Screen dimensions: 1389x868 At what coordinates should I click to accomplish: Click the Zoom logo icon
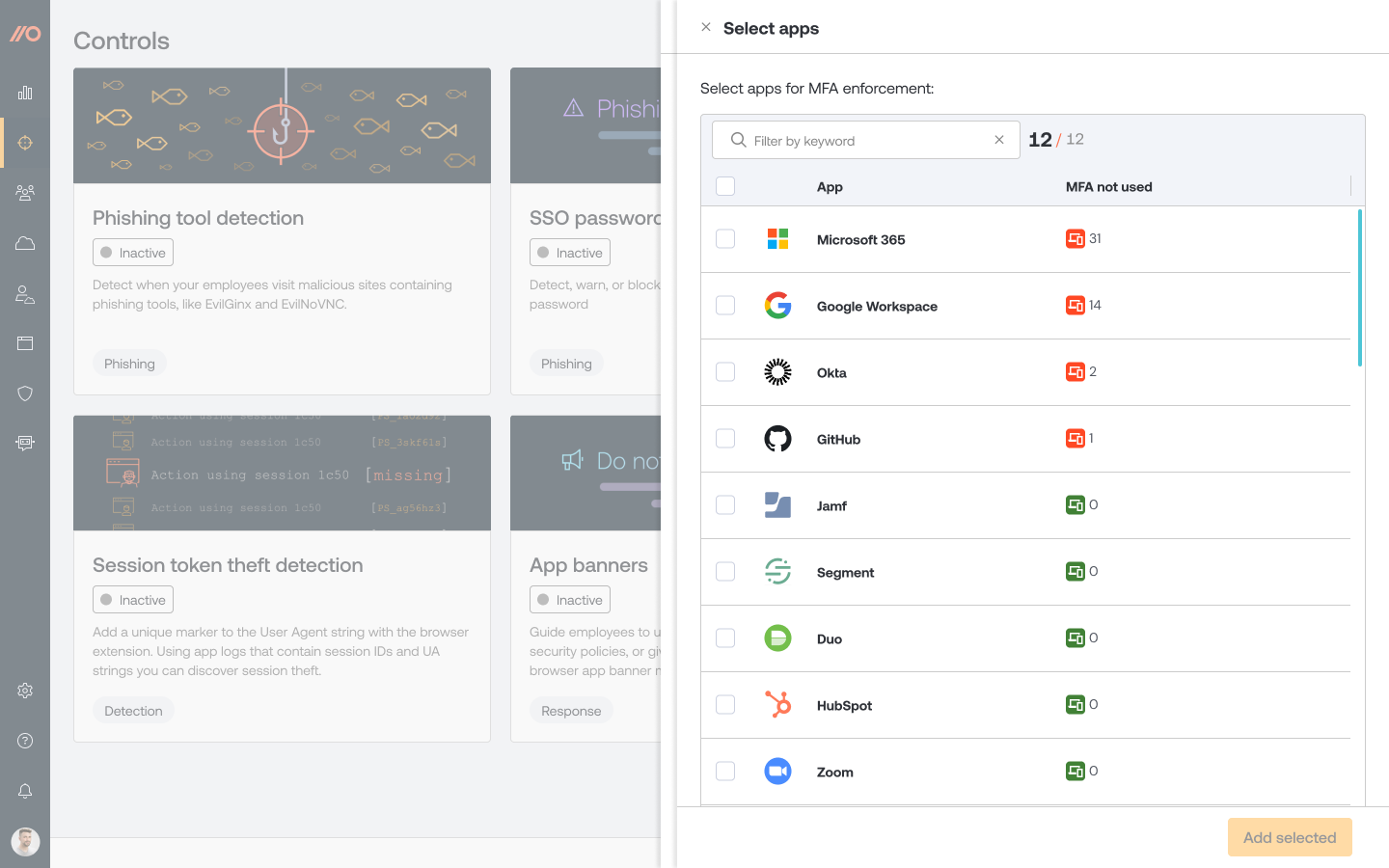coord(777,772)
